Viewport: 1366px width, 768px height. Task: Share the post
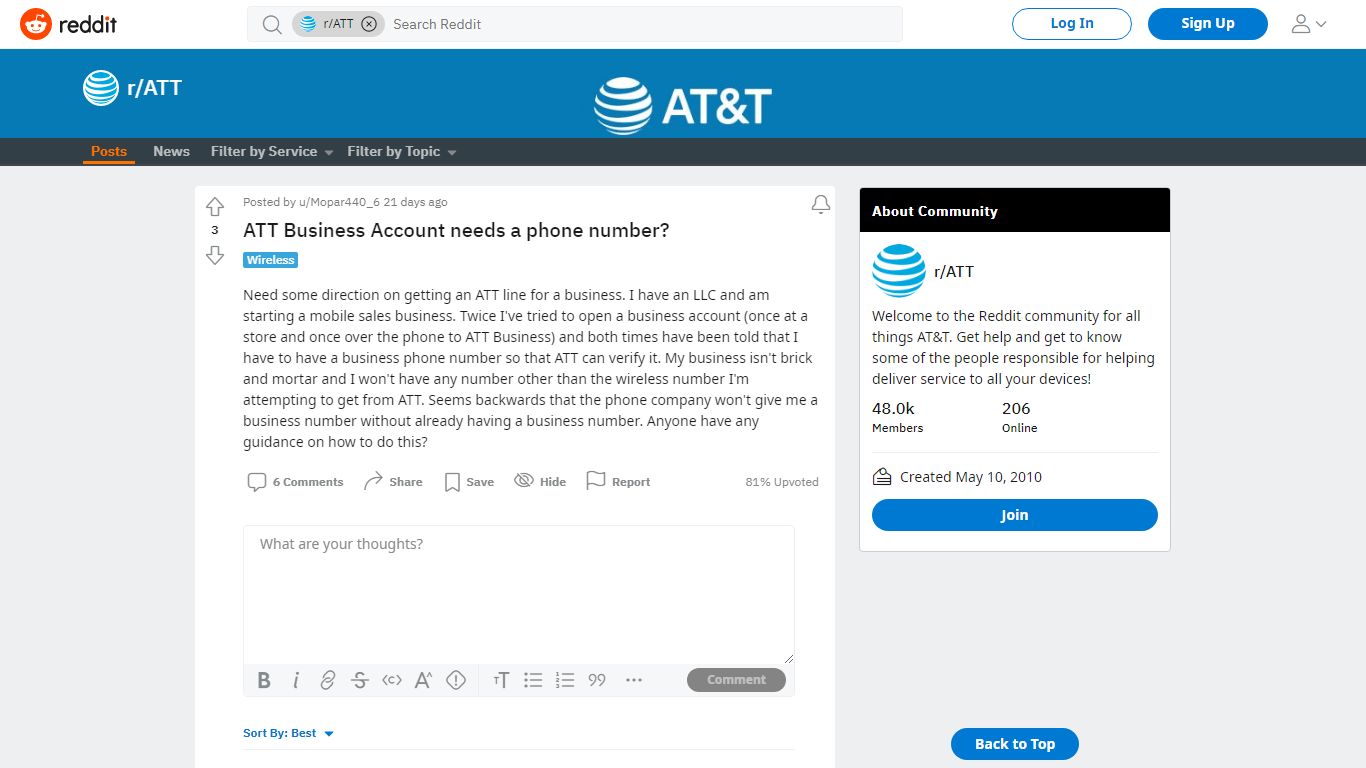393,482
